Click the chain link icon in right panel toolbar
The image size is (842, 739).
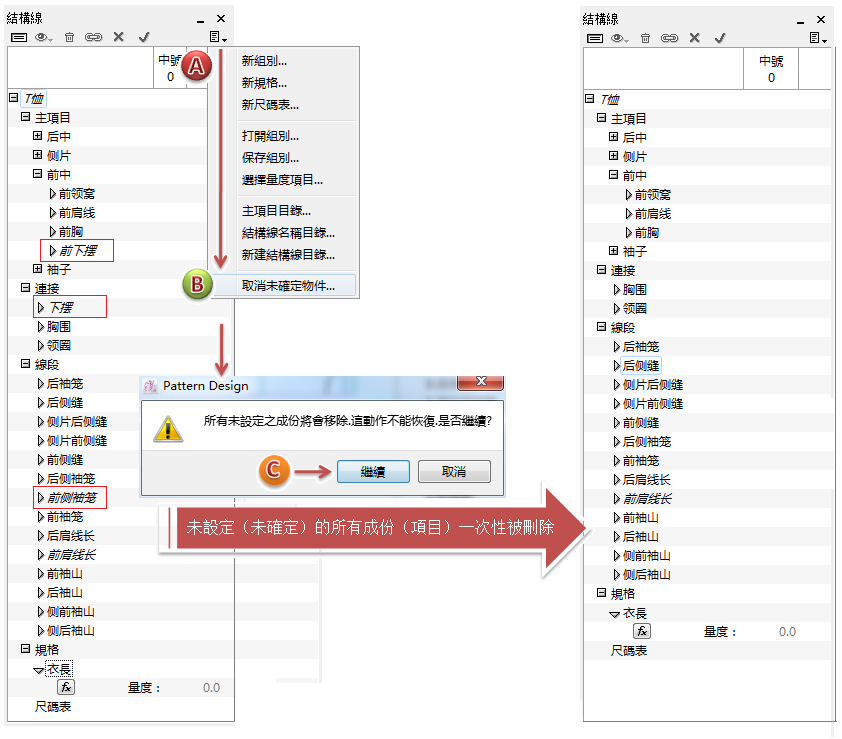tap(669, 38)
